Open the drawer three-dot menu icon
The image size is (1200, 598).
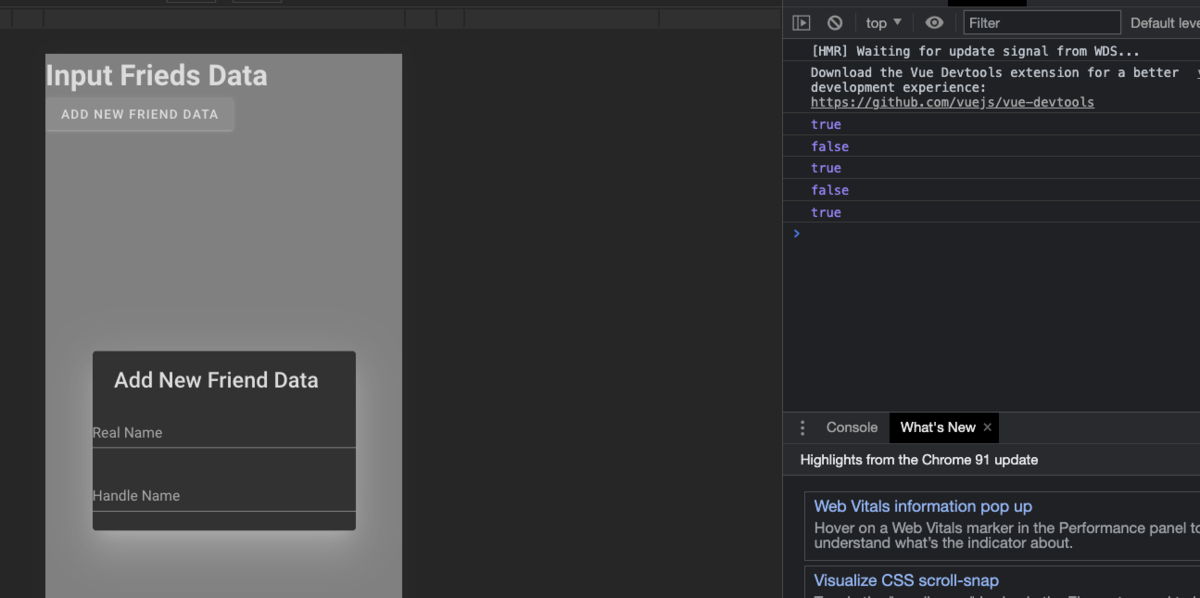pos(802,428)
